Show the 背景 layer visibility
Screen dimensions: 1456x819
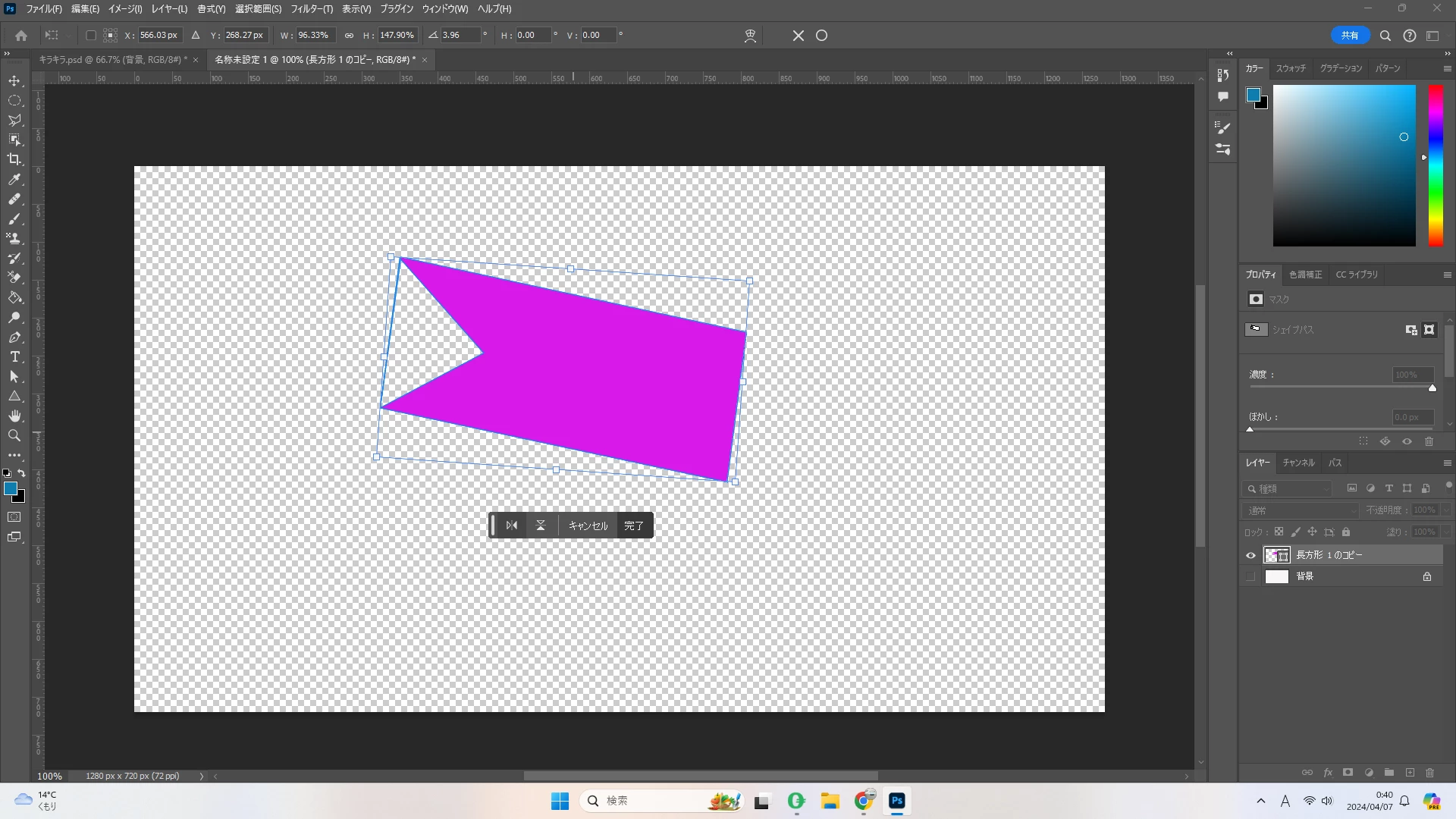(1250, 576)
